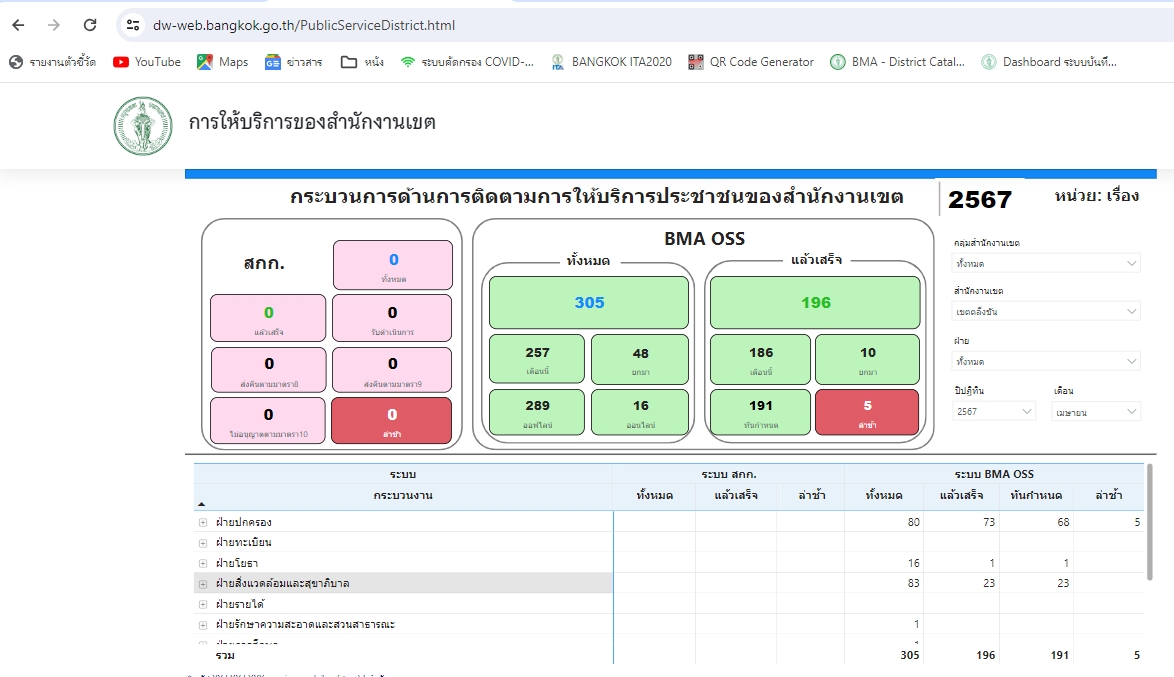Click BMA OSS ล่าช้า column header
This screenshot has width=1174, height=677.
point(1109,495)
